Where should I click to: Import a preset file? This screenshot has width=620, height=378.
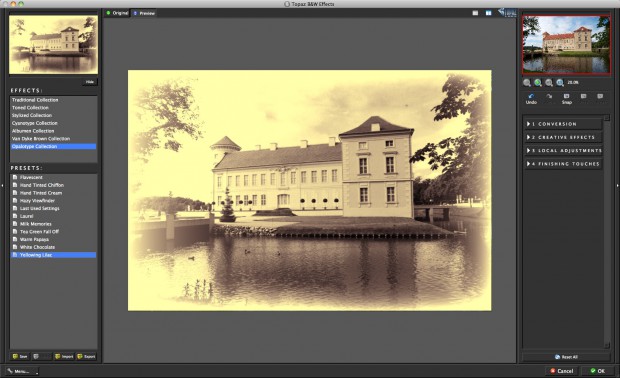click(x=64, y=356)
